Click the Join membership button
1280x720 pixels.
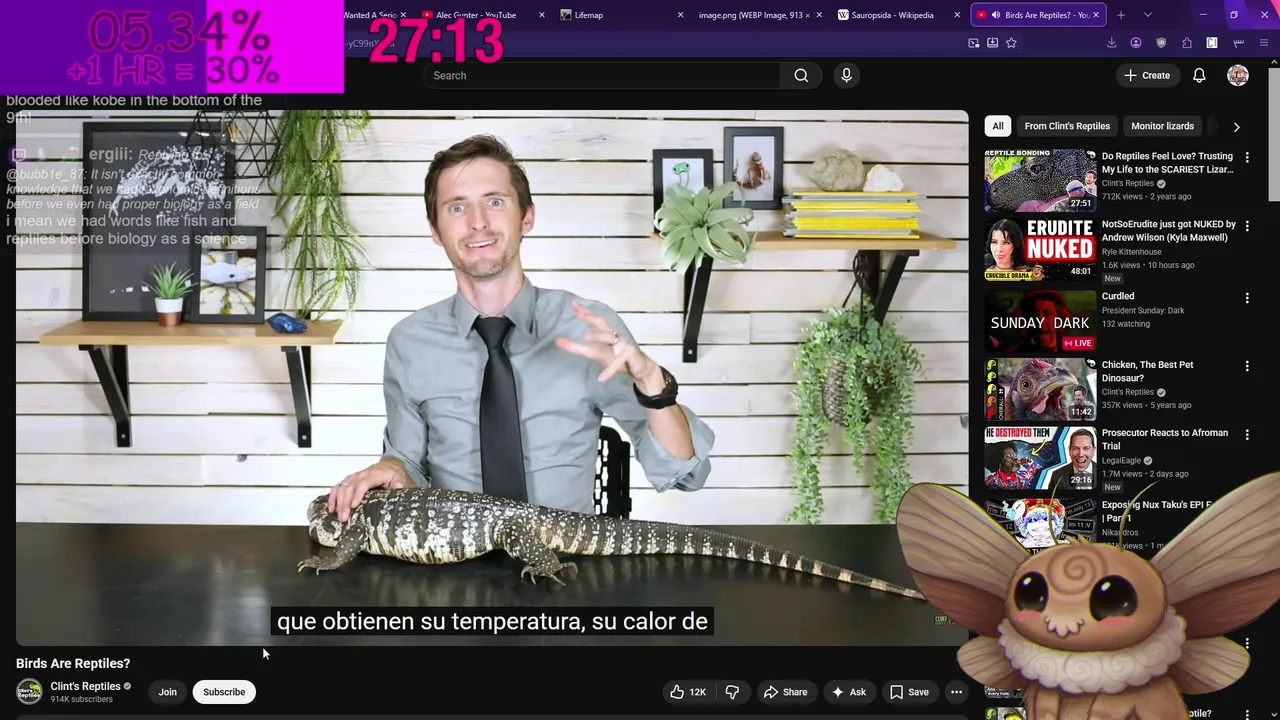(167, 692)
